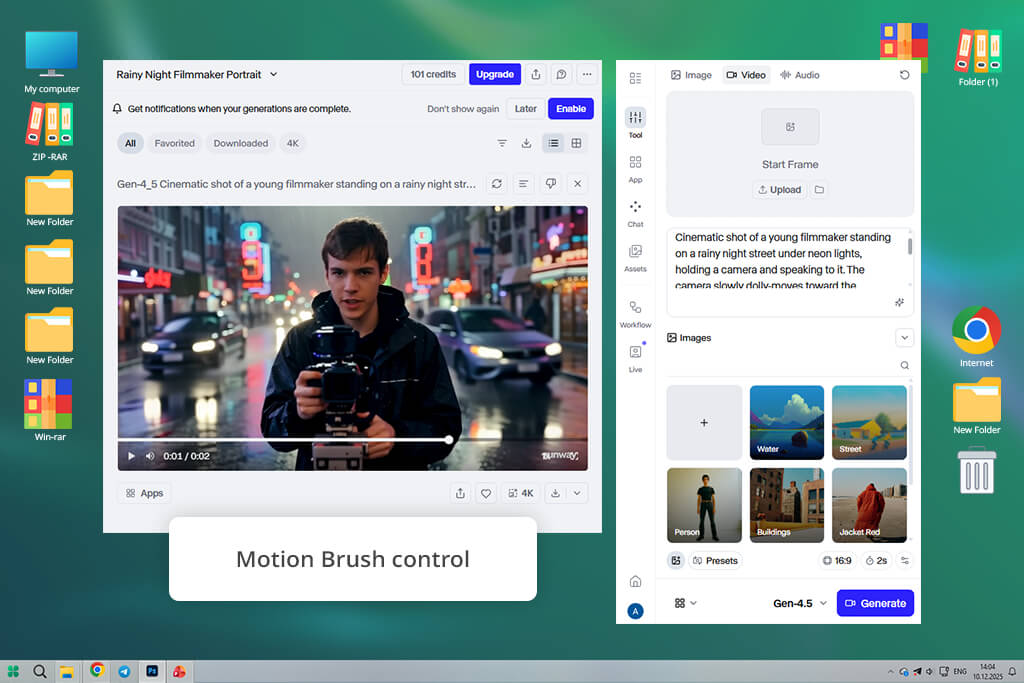Download the video below the player
The height and width of the screenshot is (683, 1024).
tap(555, 493)
